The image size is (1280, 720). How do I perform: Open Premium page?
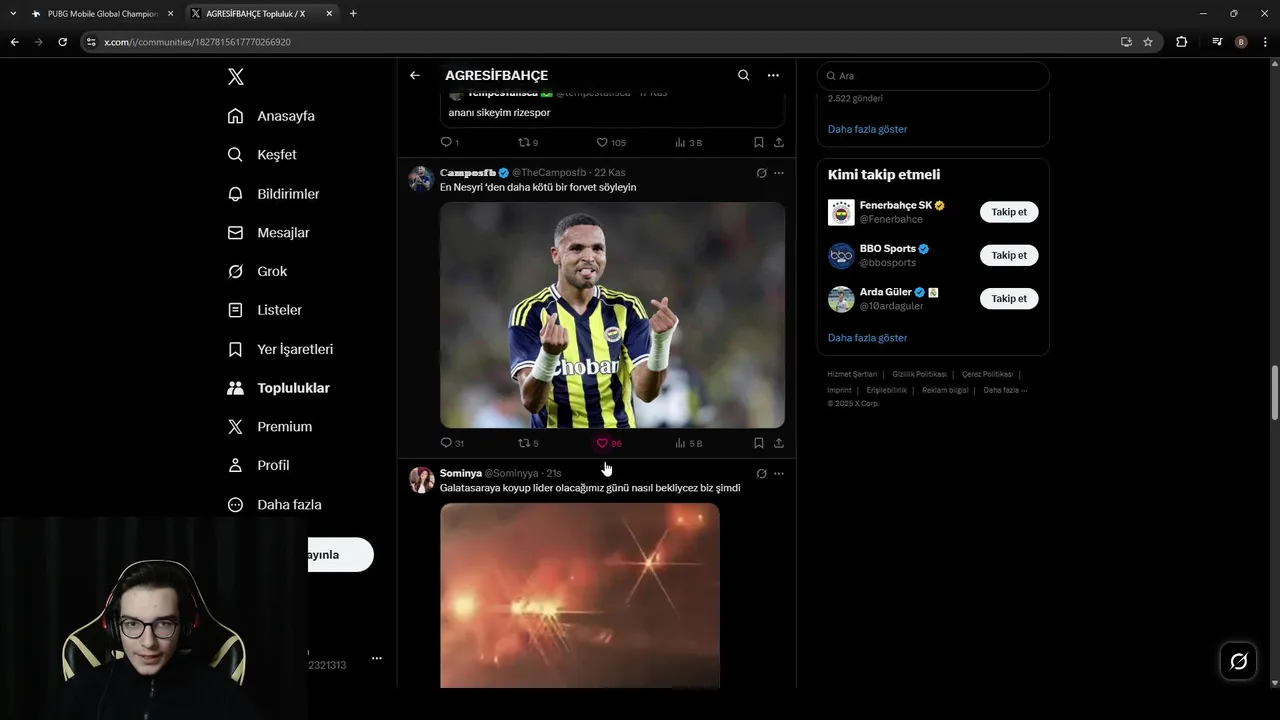tap(269, 427)
